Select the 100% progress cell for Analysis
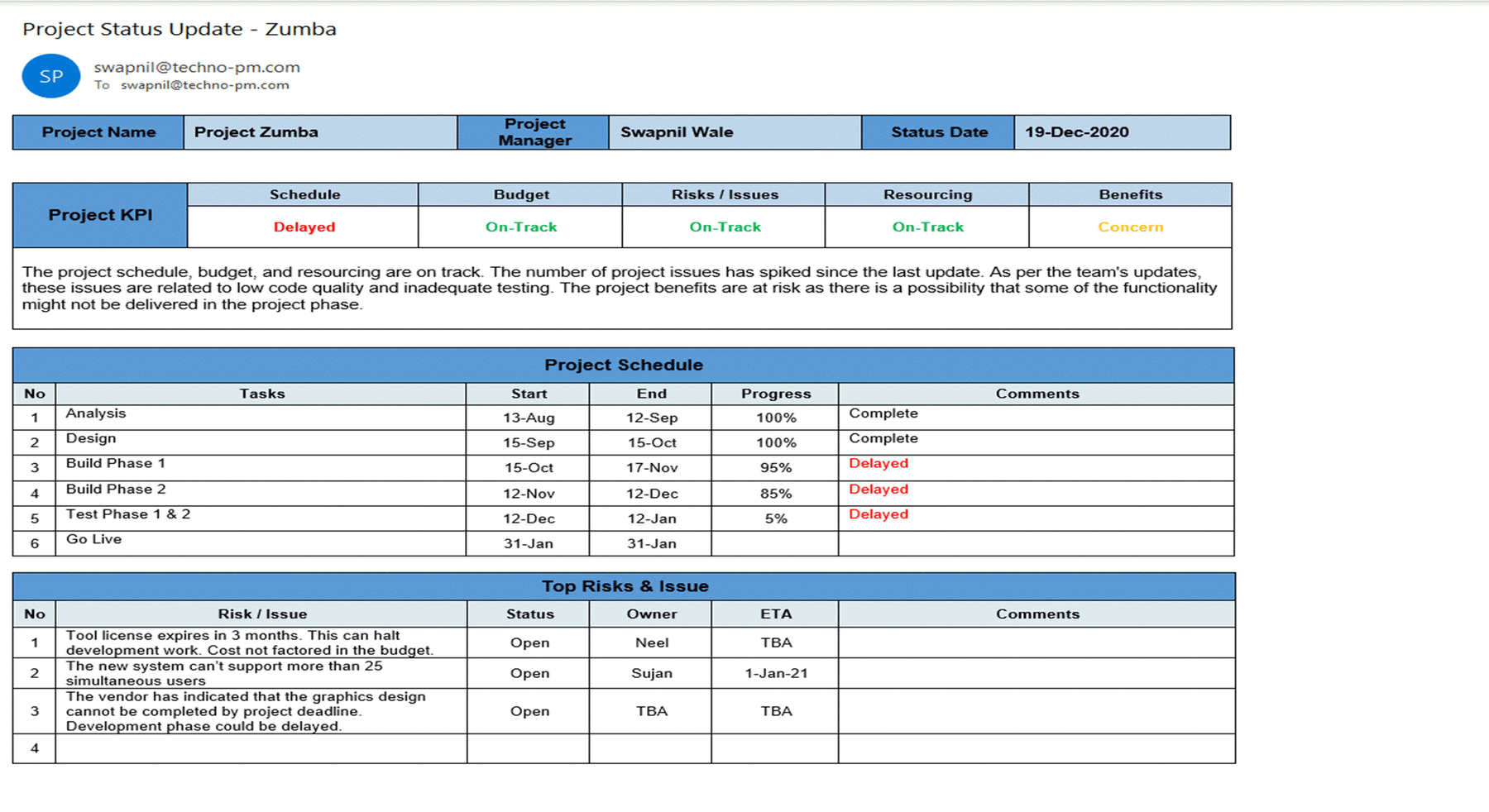The width and height of the screenshot is (1489, 812). pos(774,418)
